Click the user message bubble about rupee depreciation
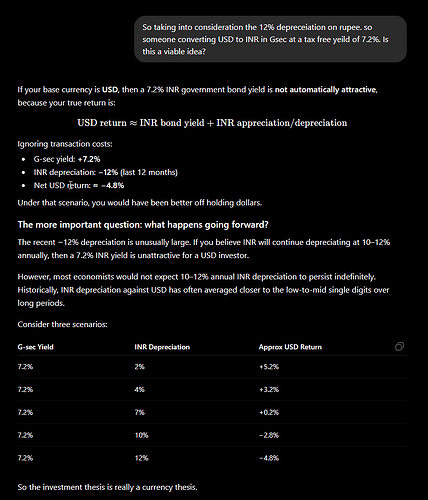 point(270,39)
